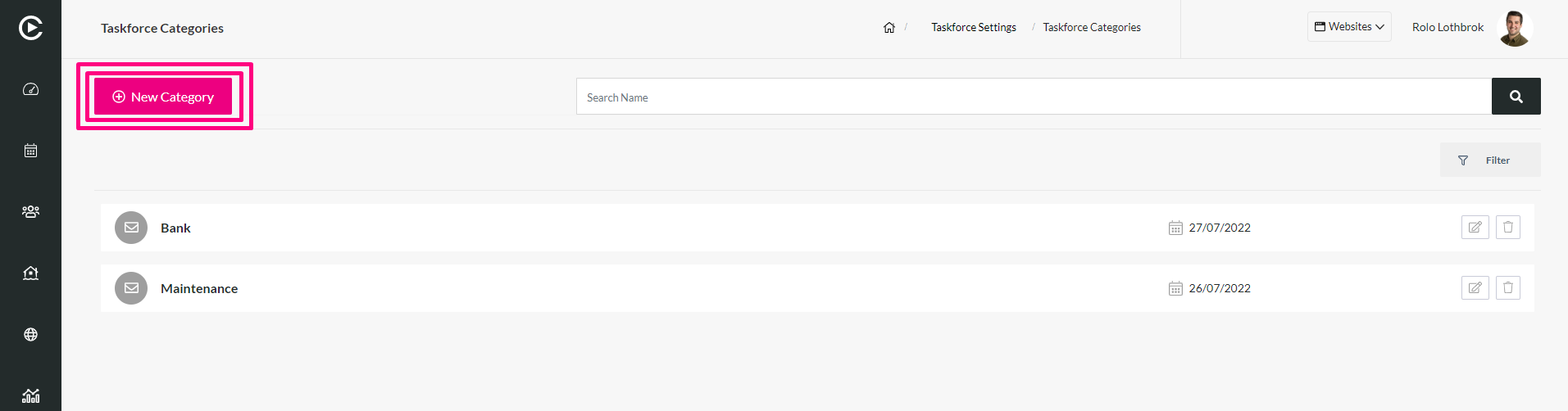Viewport: 1568px width, 411px height.
Task: Open Taskforce Settings breadcrumb
Action: (x=974, y=28)
